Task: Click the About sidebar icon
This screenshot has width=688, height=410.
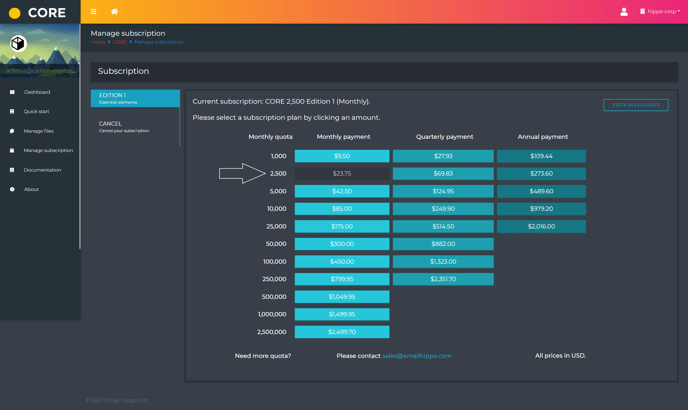Action: click(x=12, y=189)
